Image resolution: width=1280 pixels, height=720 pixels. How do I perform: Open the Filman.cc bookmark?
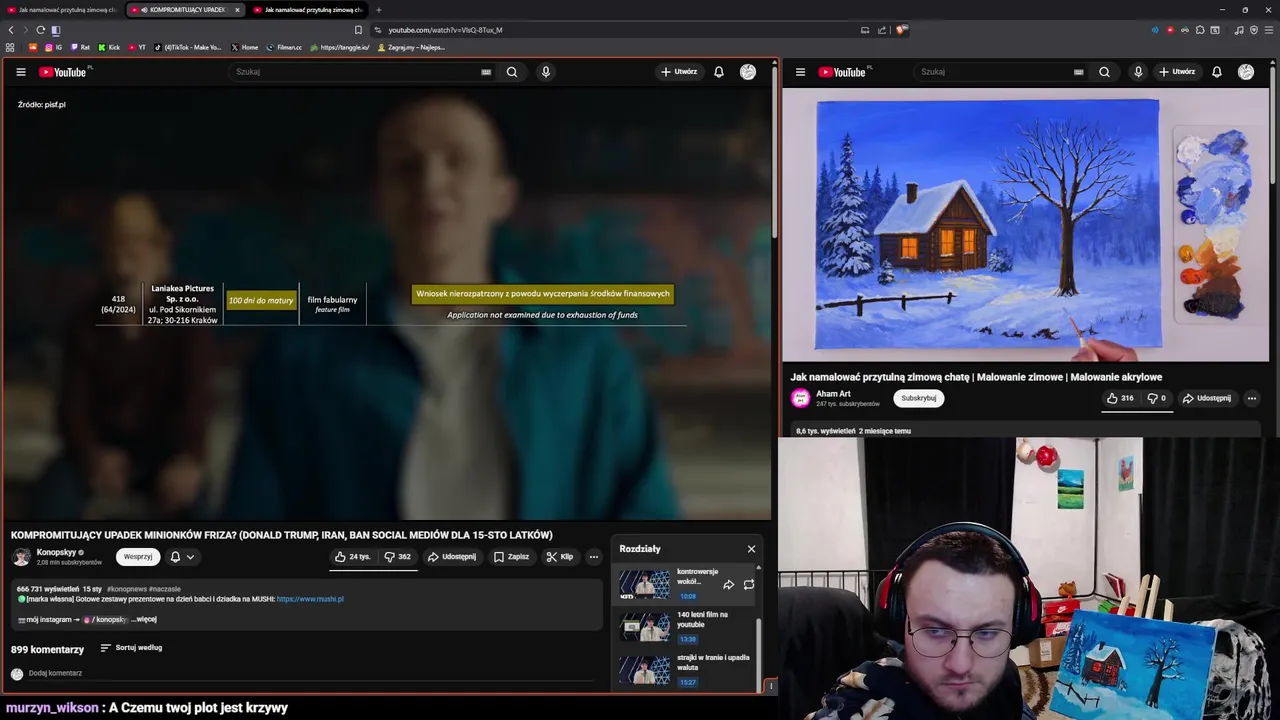click(x=284, y=47)
